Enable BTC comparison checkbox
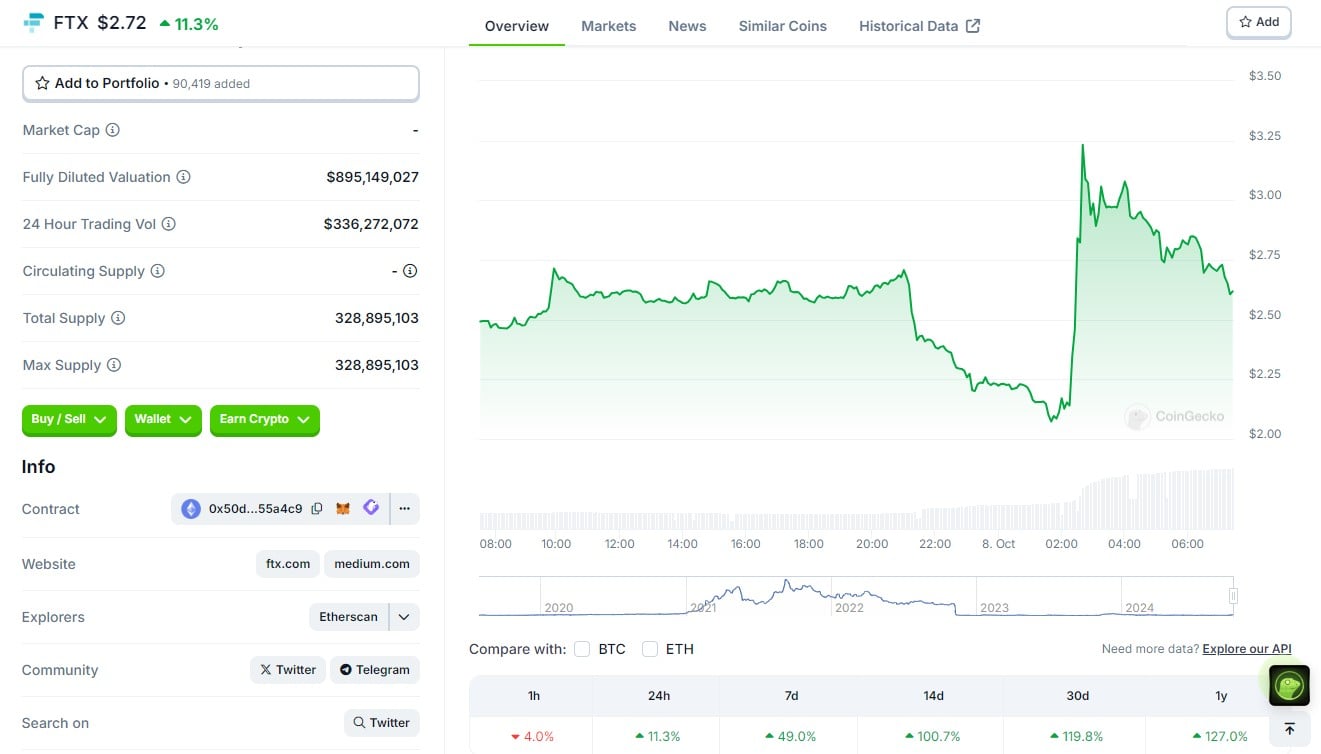The image size is (1321, 754). pos(582,649)
